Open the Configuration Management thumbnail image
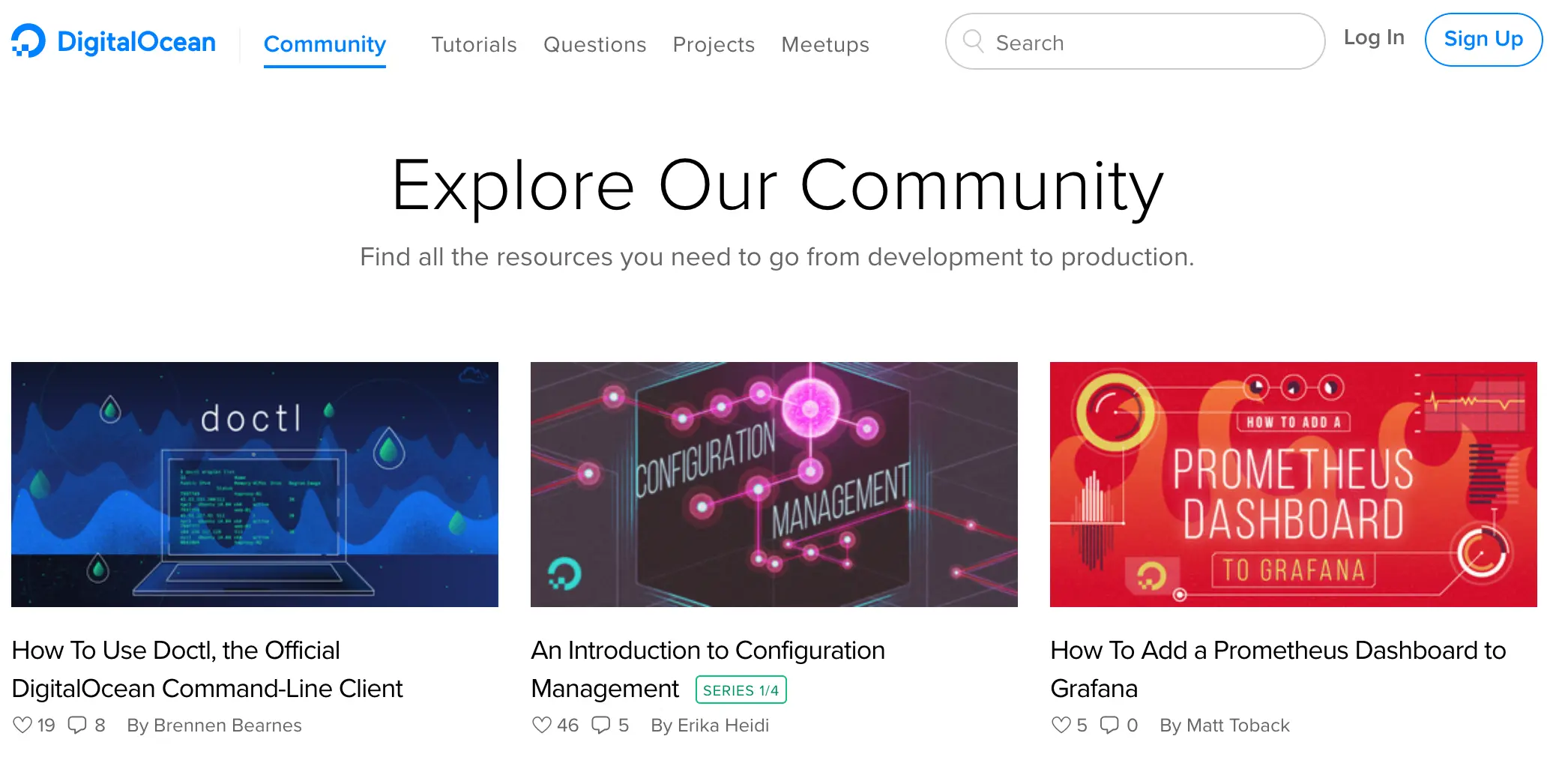This screenshot has height=763, width=1568. point(774,484)
